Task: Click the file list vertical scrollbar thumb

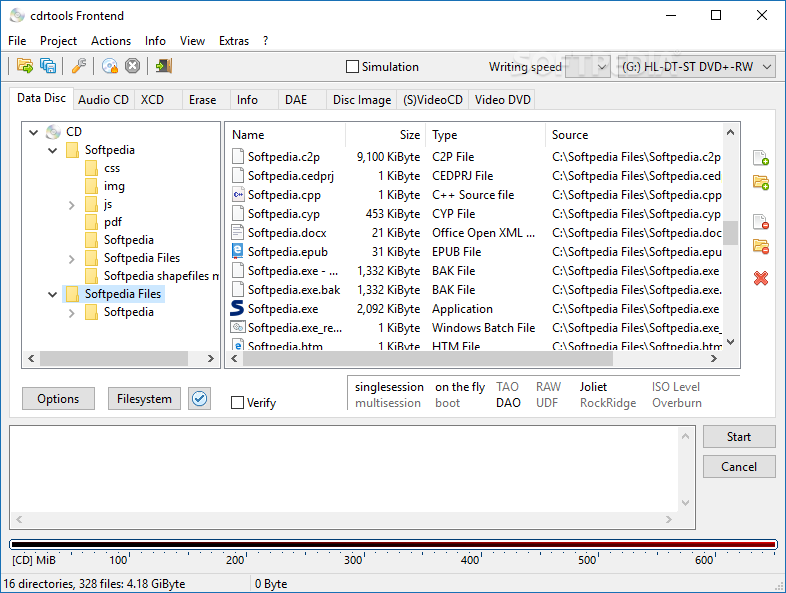Action: pos(730,233)
